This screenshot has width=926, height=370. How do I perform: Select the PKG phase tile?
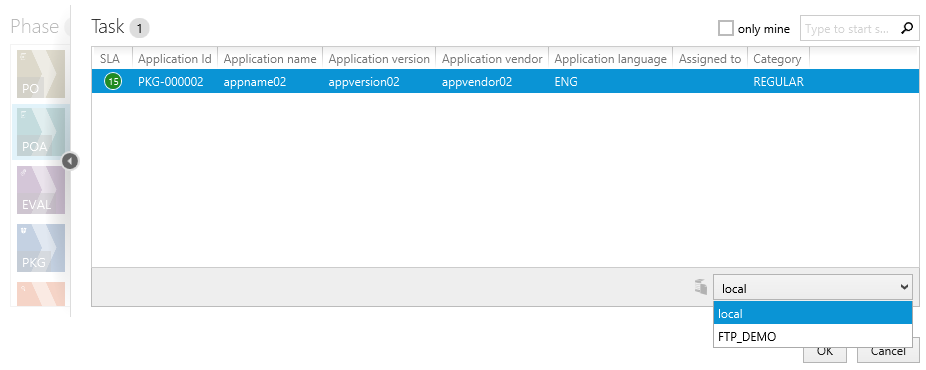click(41, 248)
